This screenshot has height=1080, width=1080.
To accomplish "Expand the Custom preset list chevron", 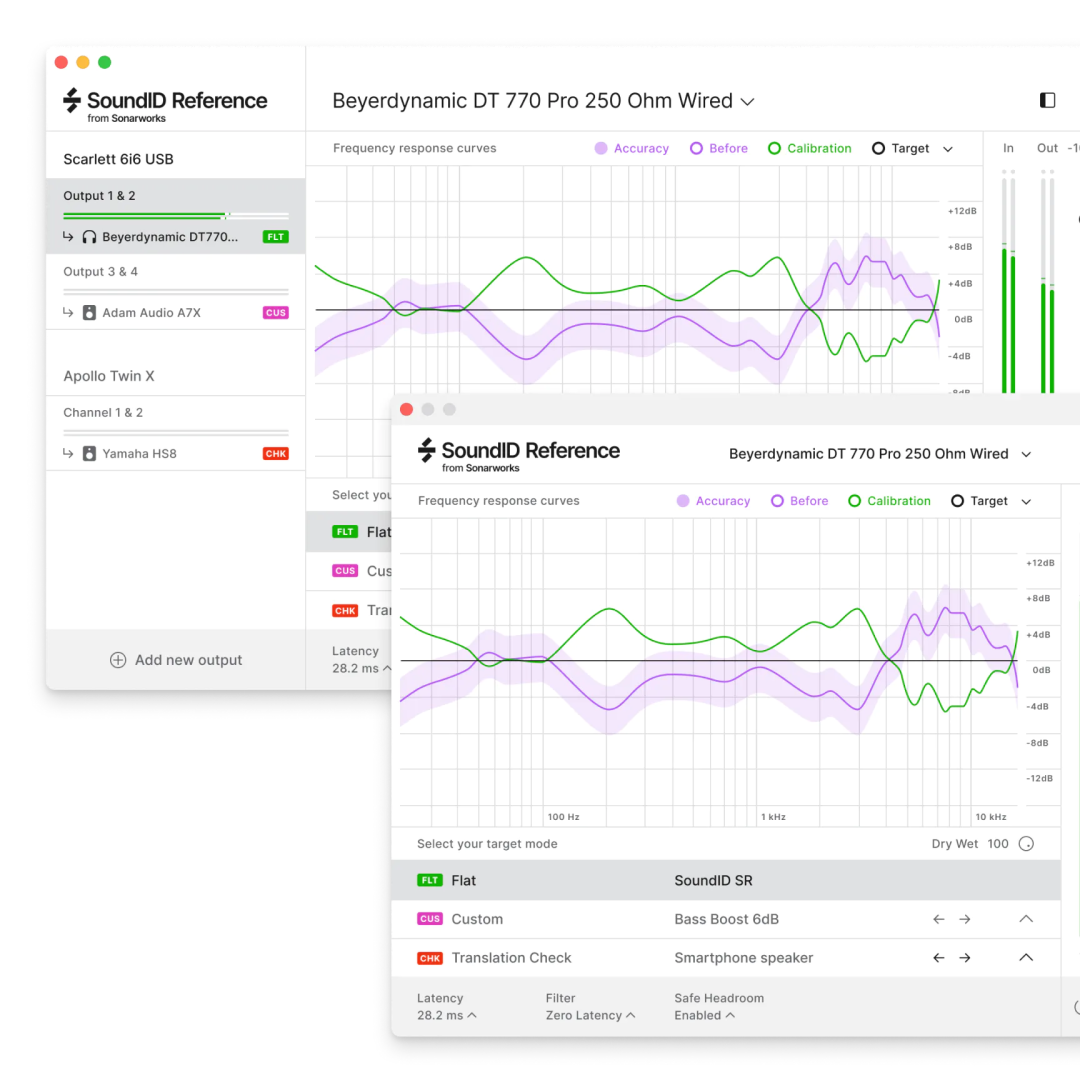I will pos(1025,919).
